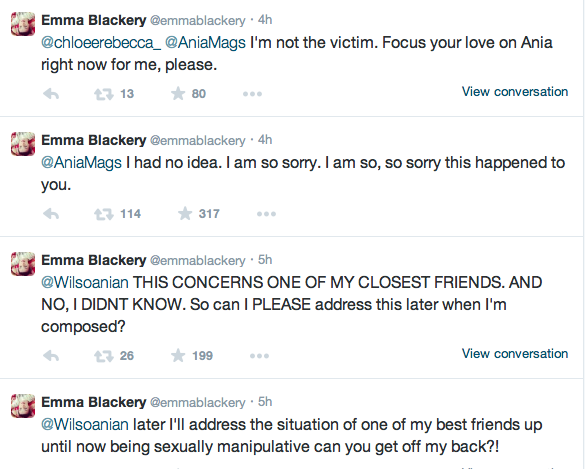Screen dimensions: 585x469
Task: Open the 5h timestamp on the last tweet
Action: coord(265,402)
